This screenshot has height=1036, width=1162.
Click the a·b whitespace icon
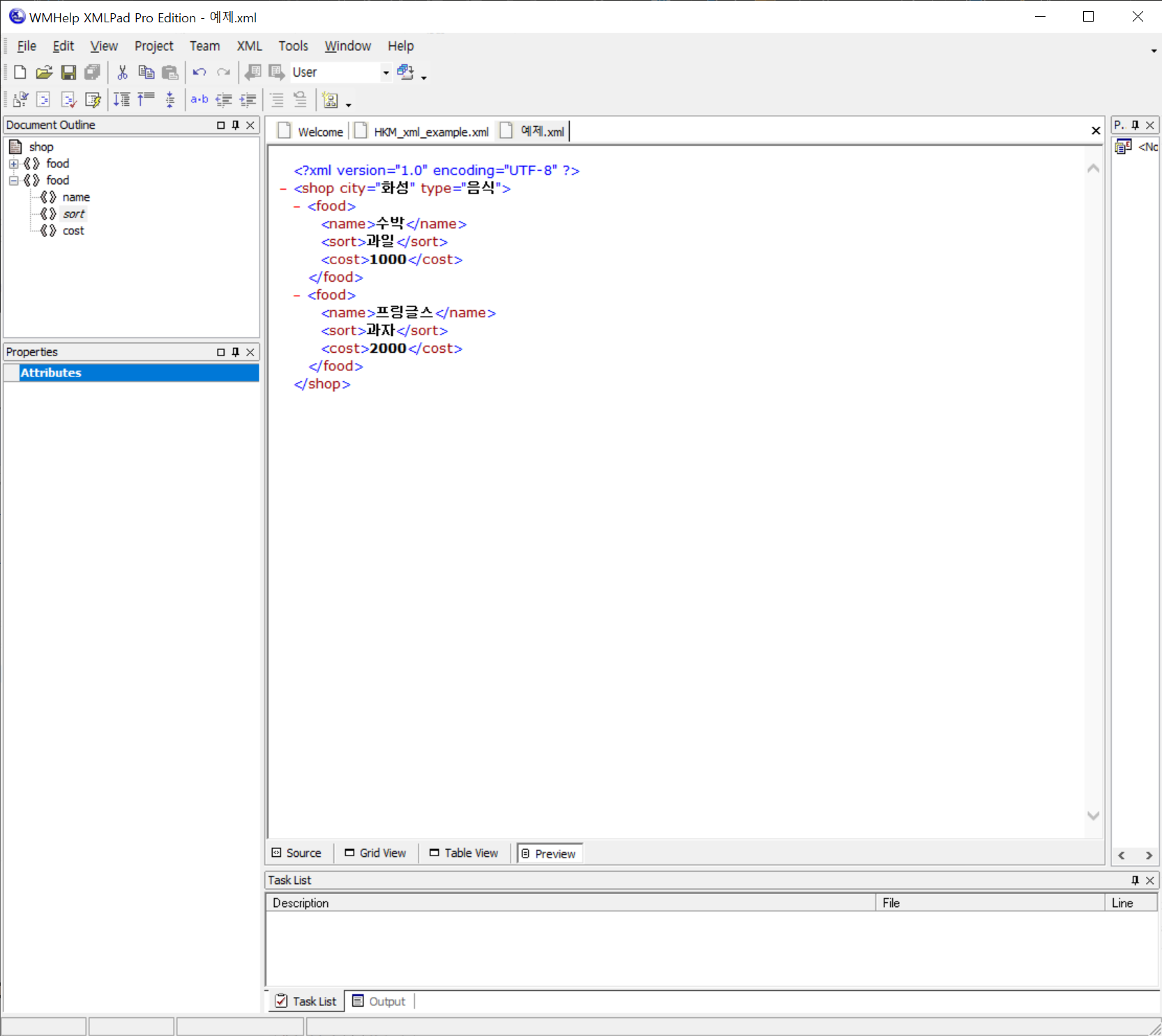[x=199, y=100]
